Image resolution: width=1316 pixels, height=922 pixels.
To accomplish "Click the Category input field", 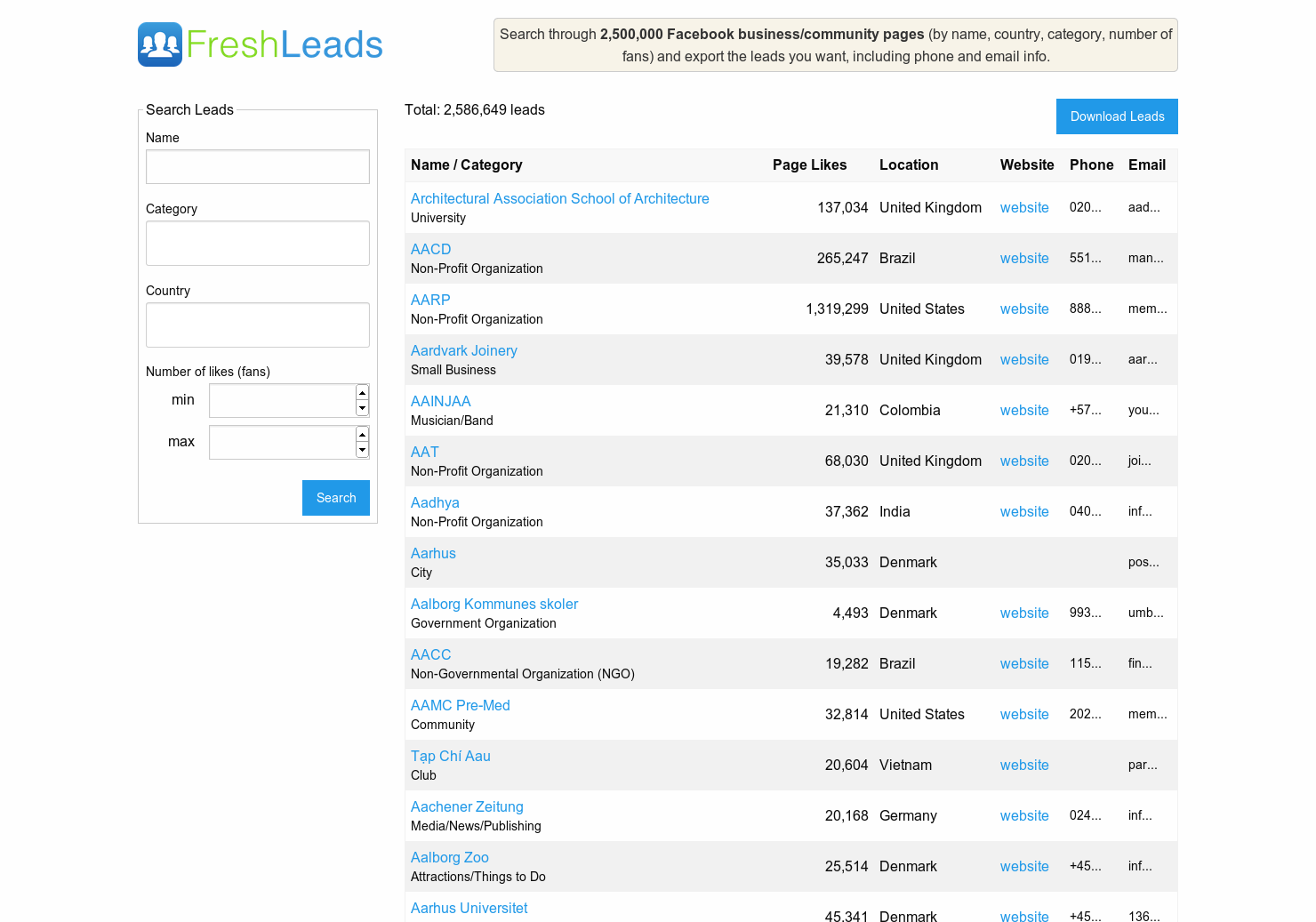I will click(x=257, y=243).
